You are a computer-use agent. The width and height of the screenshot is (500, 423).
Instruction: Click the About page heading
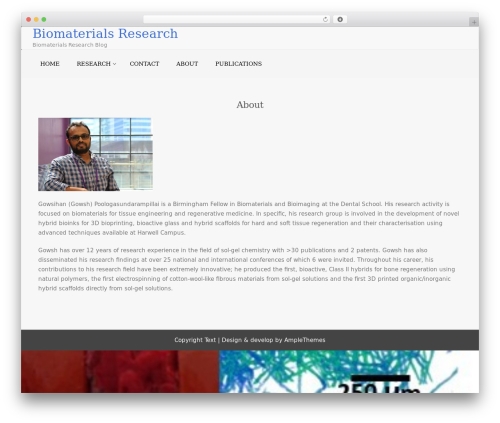coord(250,105)
